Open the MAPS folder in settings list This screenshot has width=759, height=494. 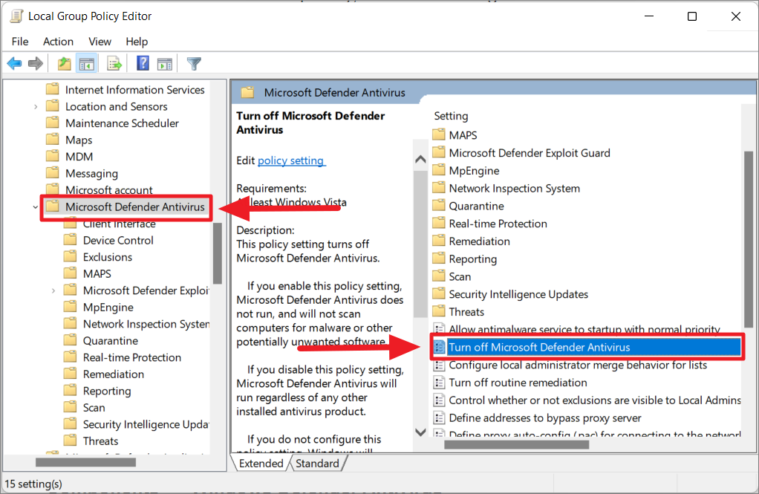tap(463, 135)
